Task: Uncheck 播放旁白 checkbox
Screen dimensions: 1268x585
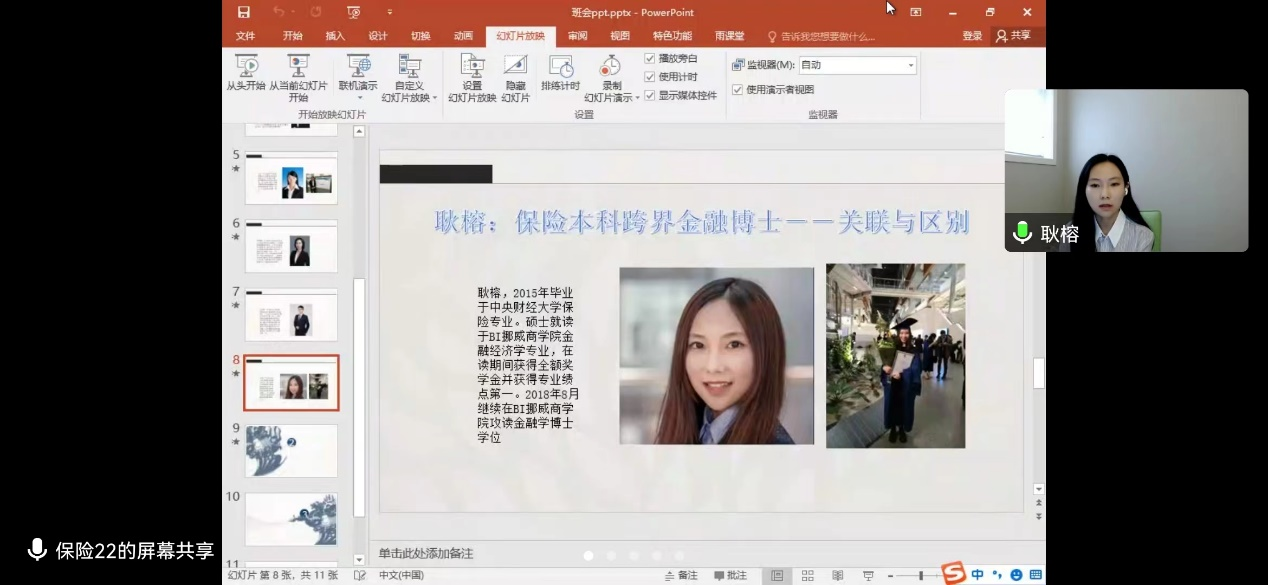Action: [x=650, y=59]
